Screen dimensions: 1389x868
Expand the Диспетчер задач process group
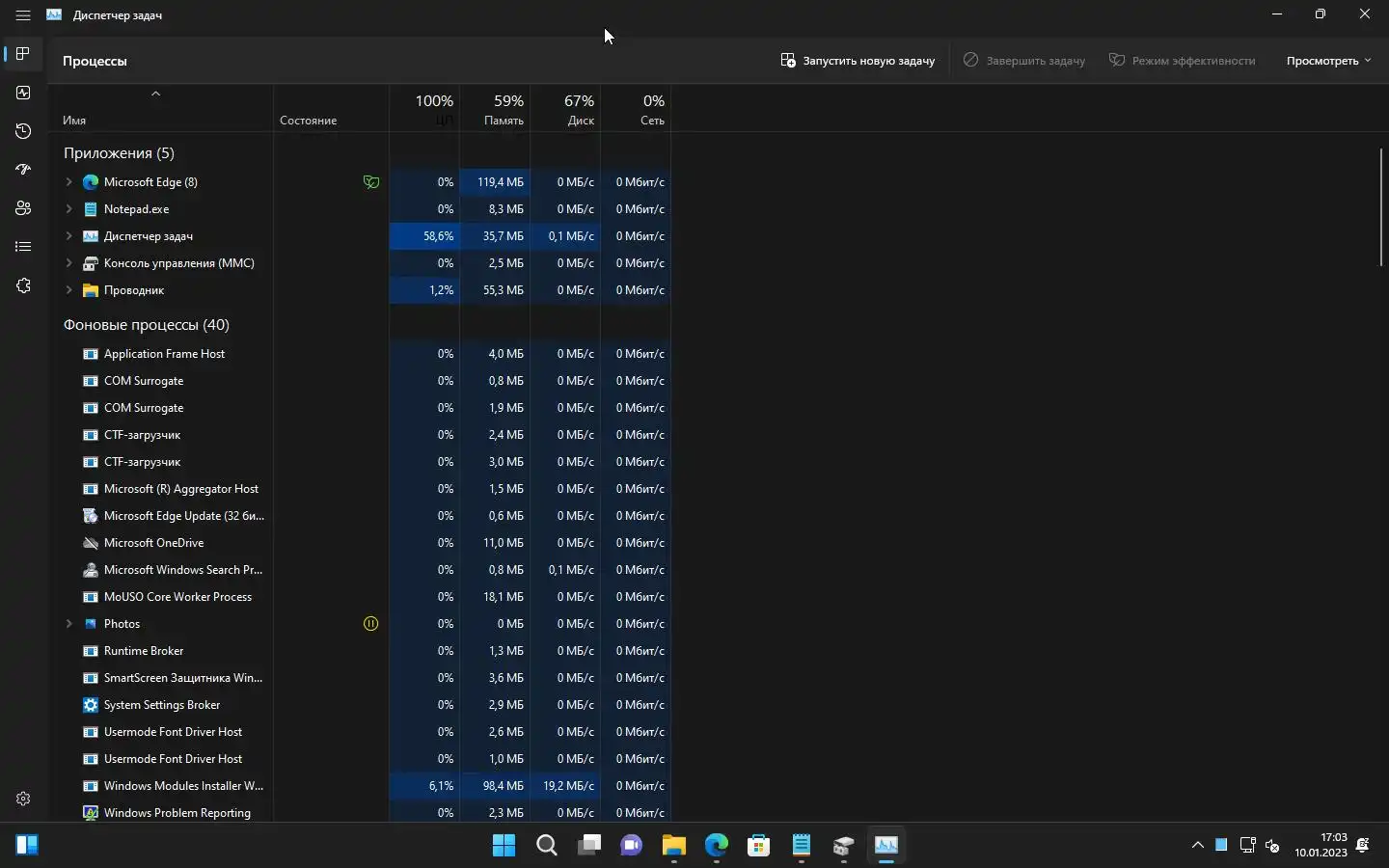point(68,235)
